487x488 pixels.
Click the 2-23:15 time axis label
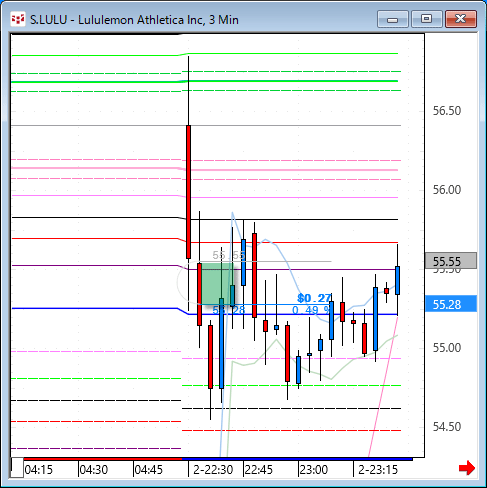(x=378, y=470)
